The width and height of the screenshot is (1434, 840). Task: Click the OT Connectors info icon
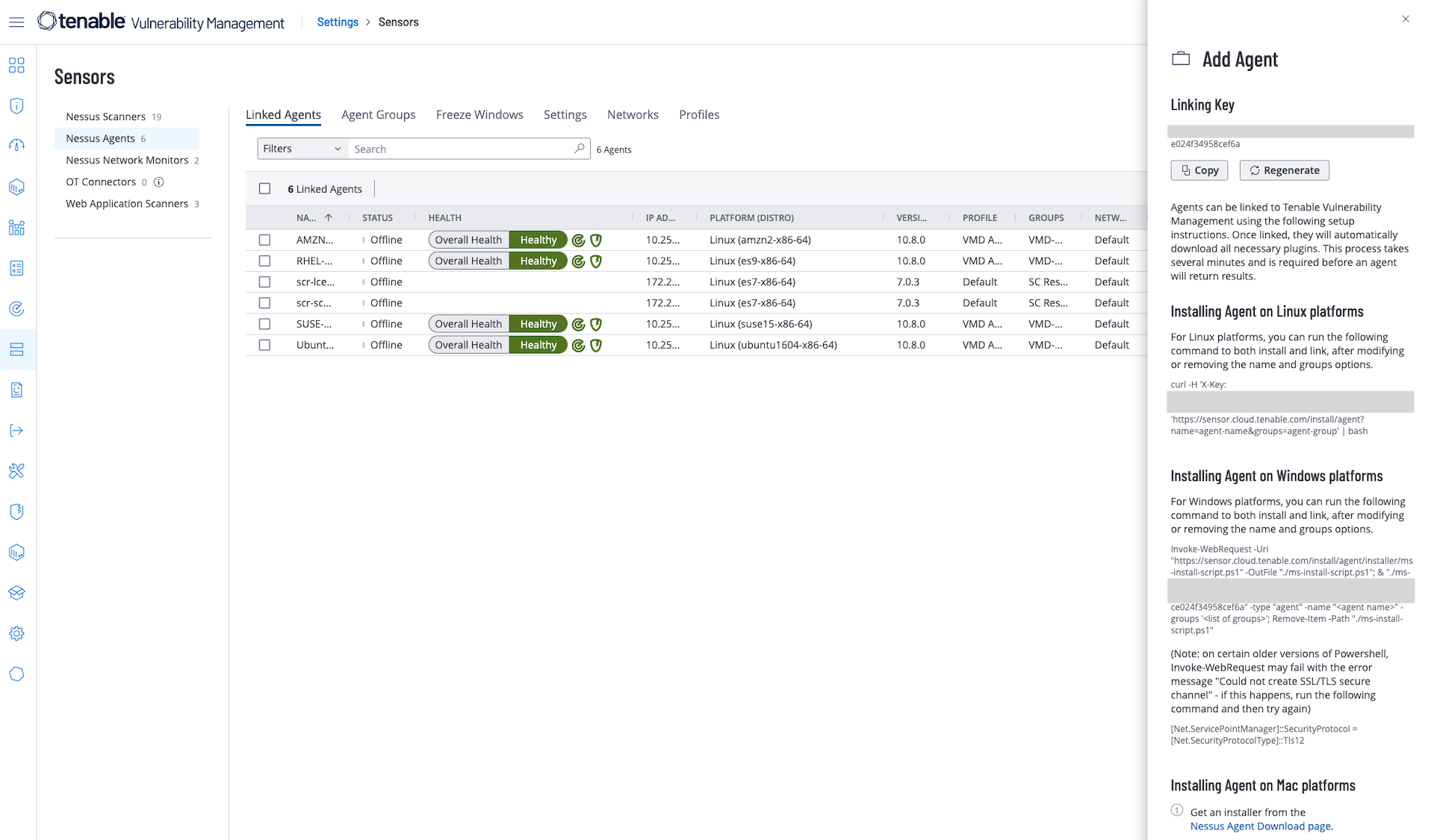(158, 181)
